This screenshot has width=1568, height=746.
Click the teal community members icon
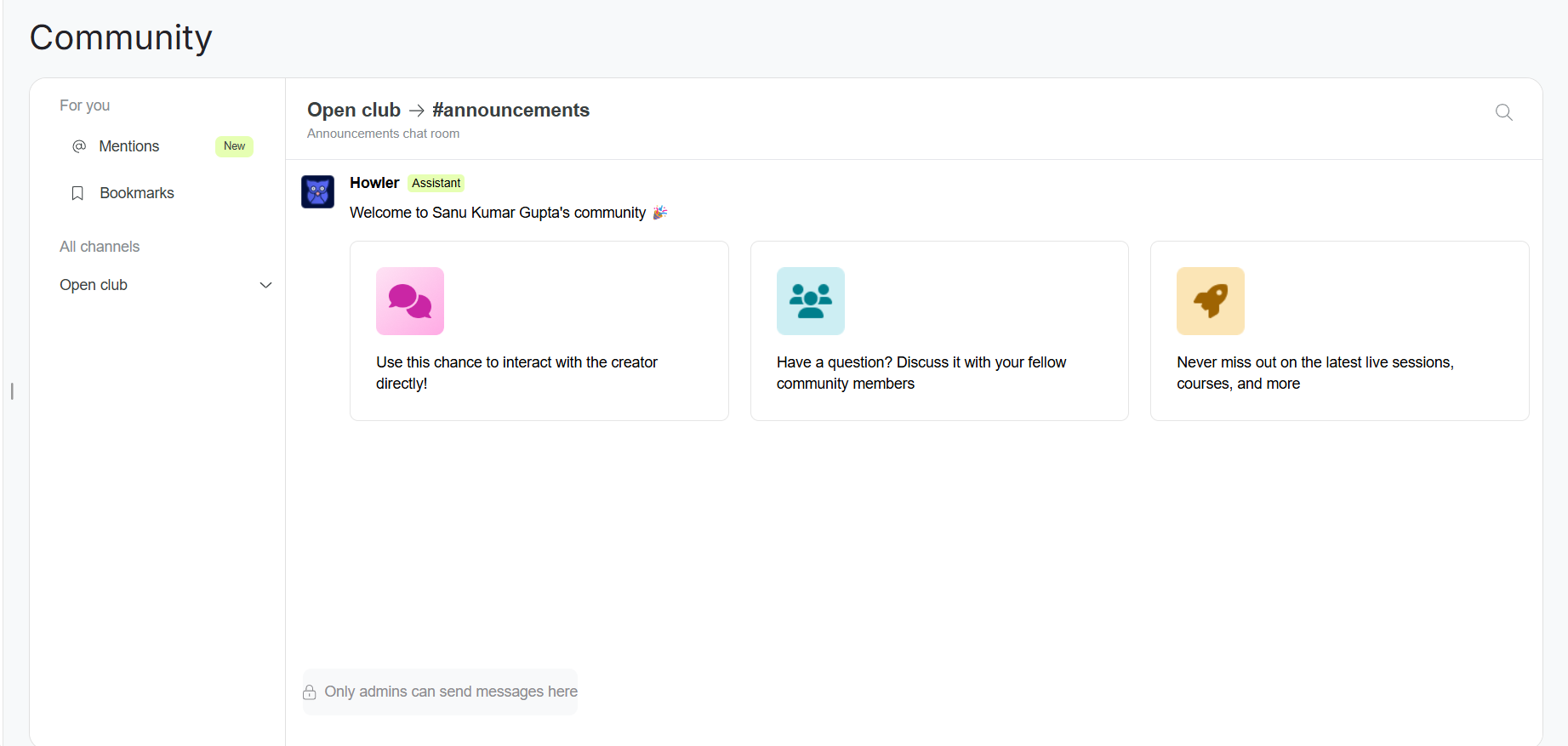pos(810,301)
